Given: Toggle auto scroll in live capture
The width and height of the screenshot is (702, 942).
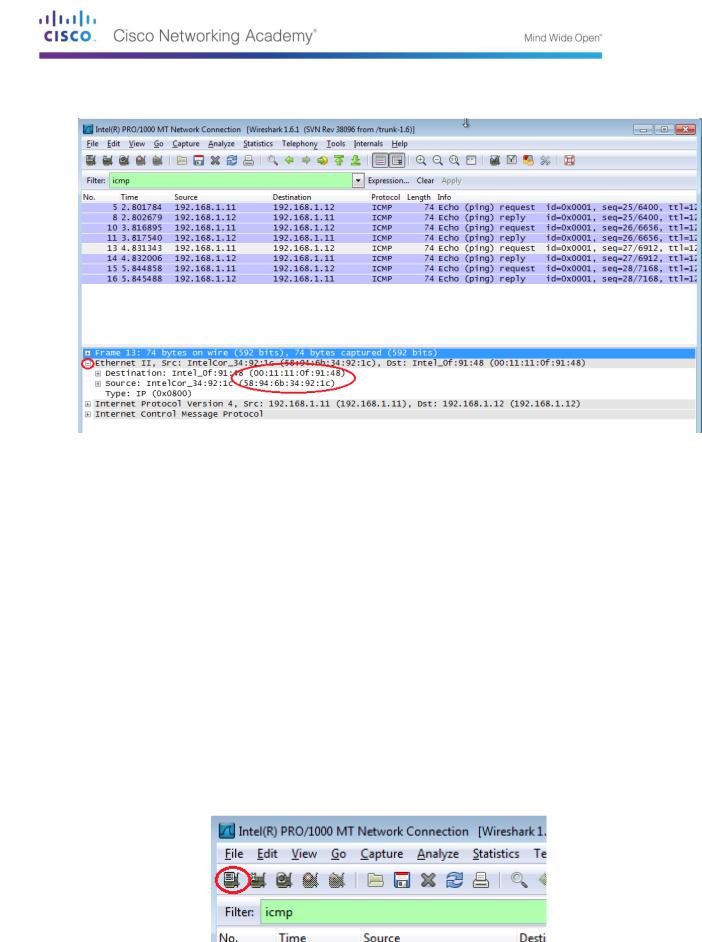Looking at the screenshot, I should pyautogui.click(x=397, y=160).
